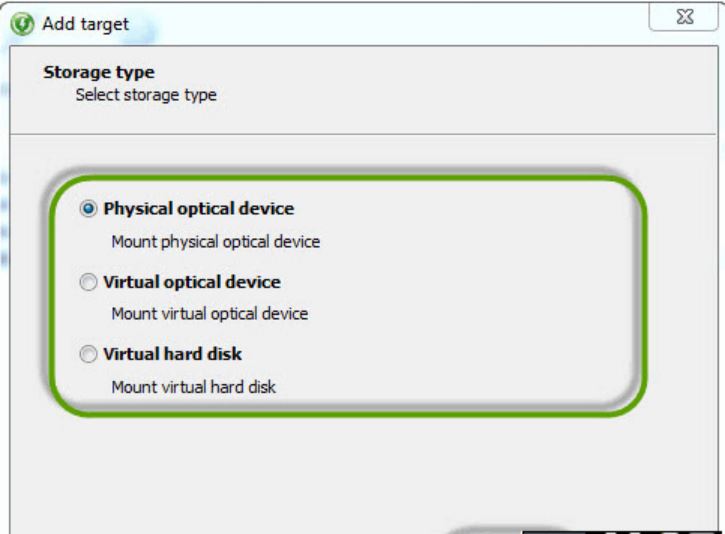Click the bold Virtual hard disk label
This screenshot has width=725, height=534.
click(172, 354)
